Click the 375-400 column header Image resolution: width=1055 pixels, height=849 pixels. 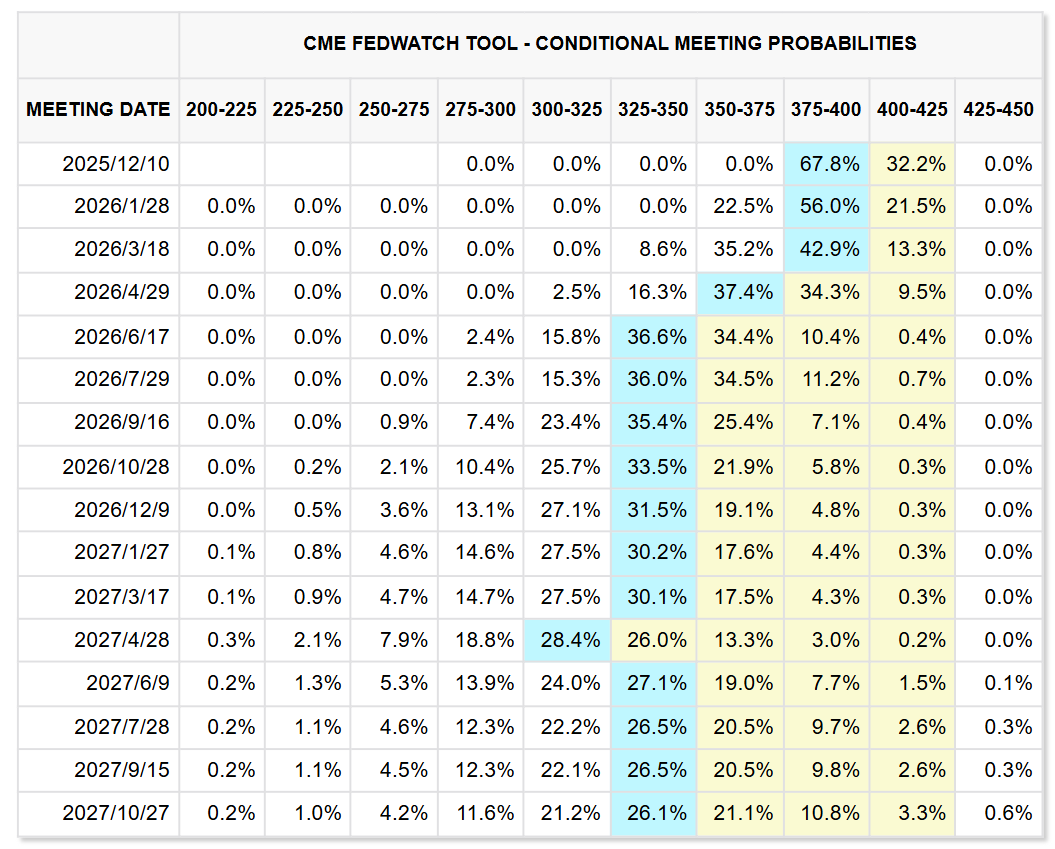tap(825, 109)
